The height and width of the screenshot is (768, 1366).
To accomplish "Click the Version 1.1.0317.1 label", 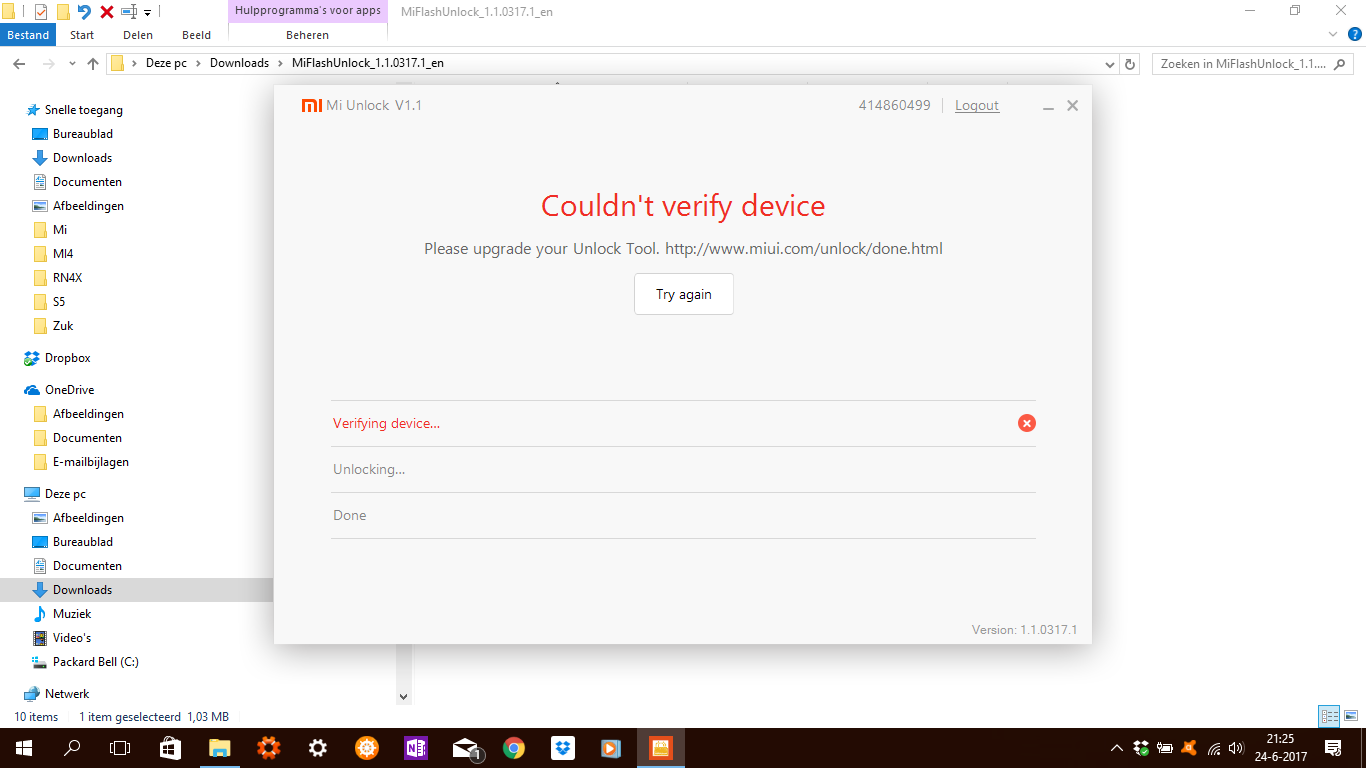I will 1024,630.
